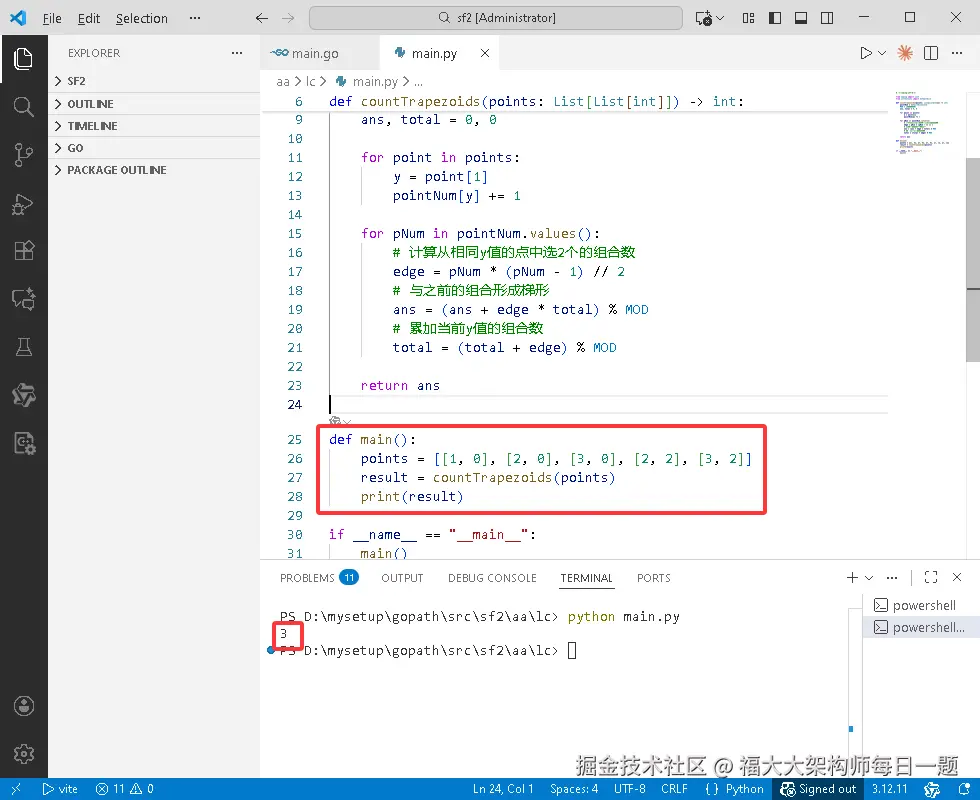Image resolution: width=980 pixels, height=800 pixels.
Task: Expand the SF2 folder section
Action: point(154,81)
